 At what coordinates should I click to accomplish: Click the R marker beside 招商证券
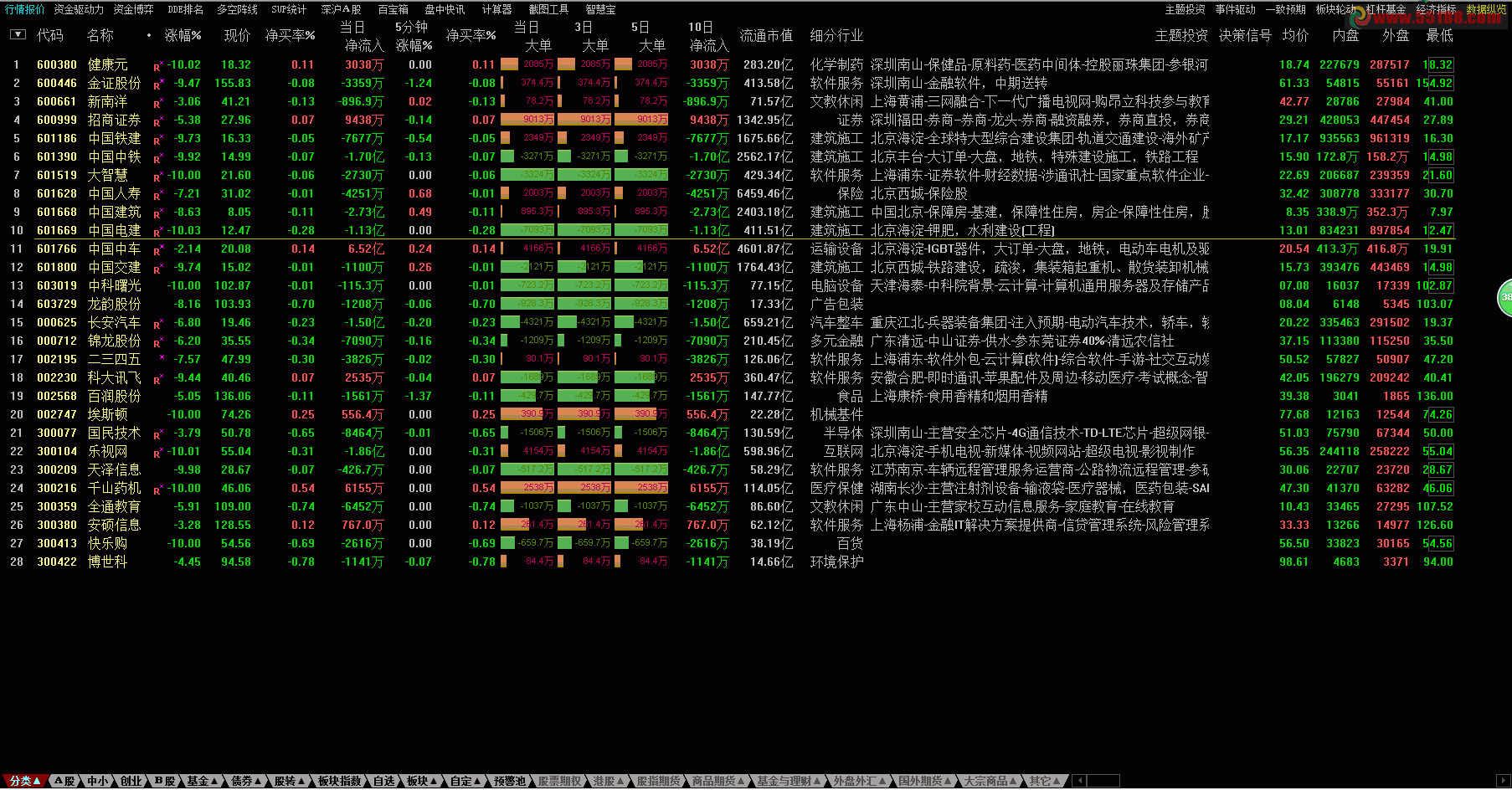pyautogui.click(x=157, y=121)
